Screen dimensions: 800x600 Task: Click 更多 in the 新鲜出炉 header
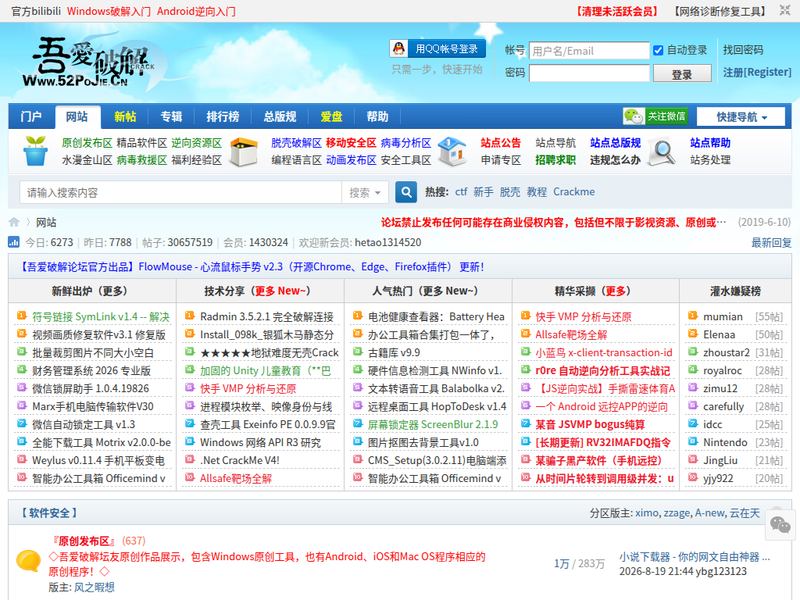[113, 291]
